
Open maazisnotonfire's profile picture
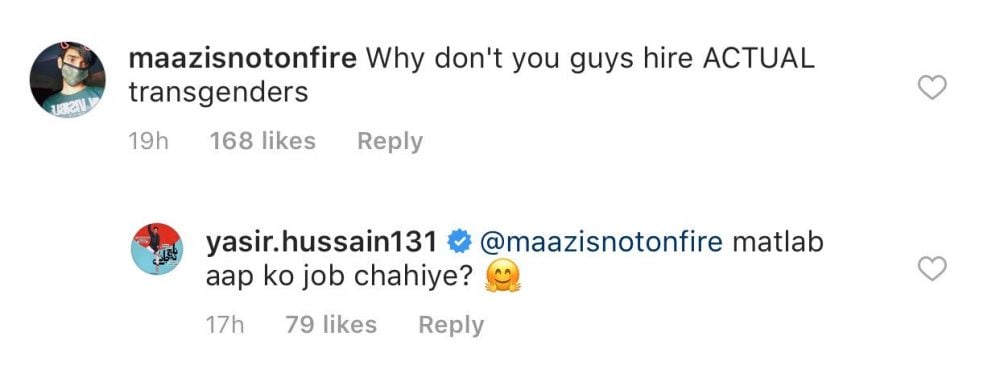coord(68,80)
